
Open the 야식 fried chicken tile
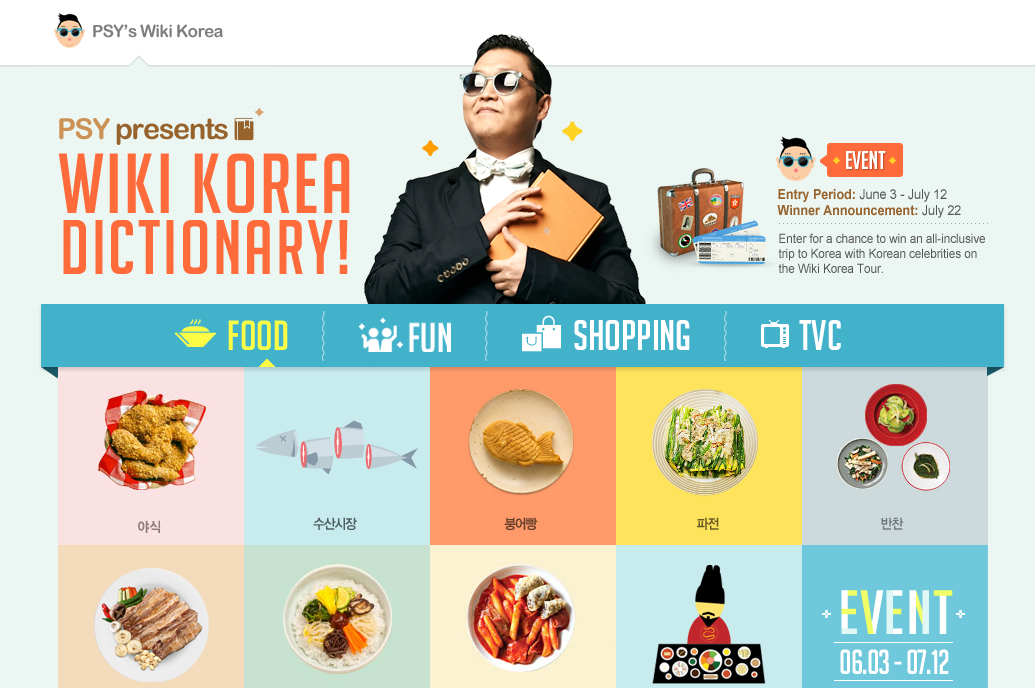(151, 456)
